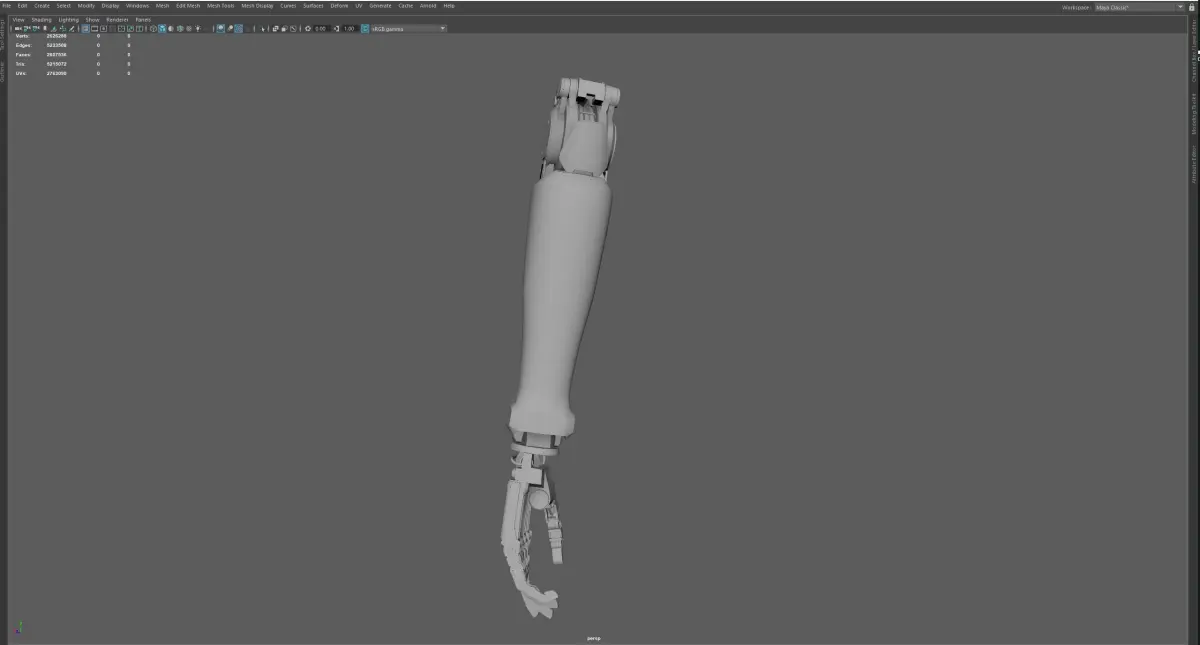Switch viewport to Wireframe shading
Screen dimensions: 1200x645
click(153, 28)
